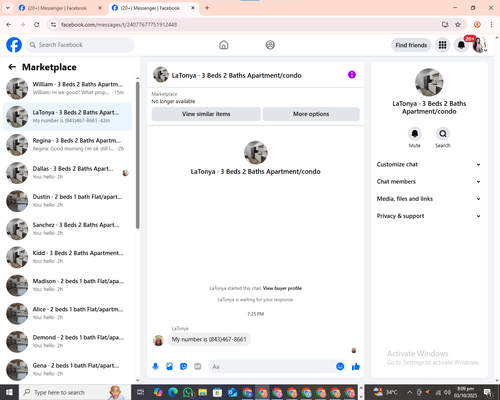The image size is (500, 400).
Task: Choose a sticker
Action: point(183,367)
